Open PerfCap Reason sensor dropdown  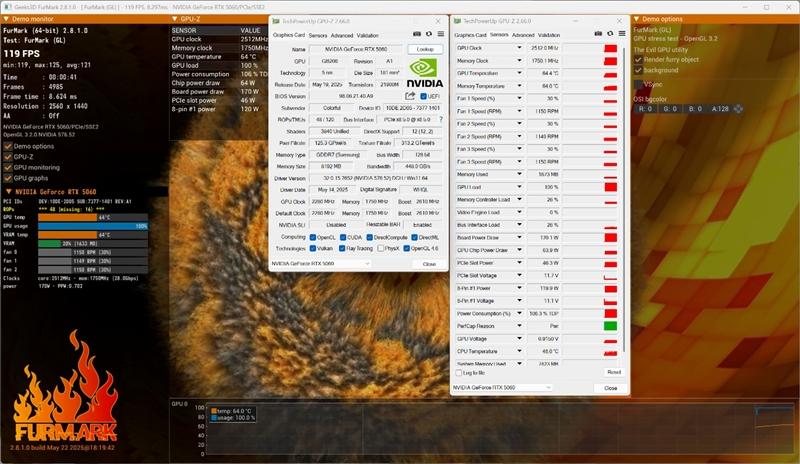pyautogui.click(x=519, y=326)
